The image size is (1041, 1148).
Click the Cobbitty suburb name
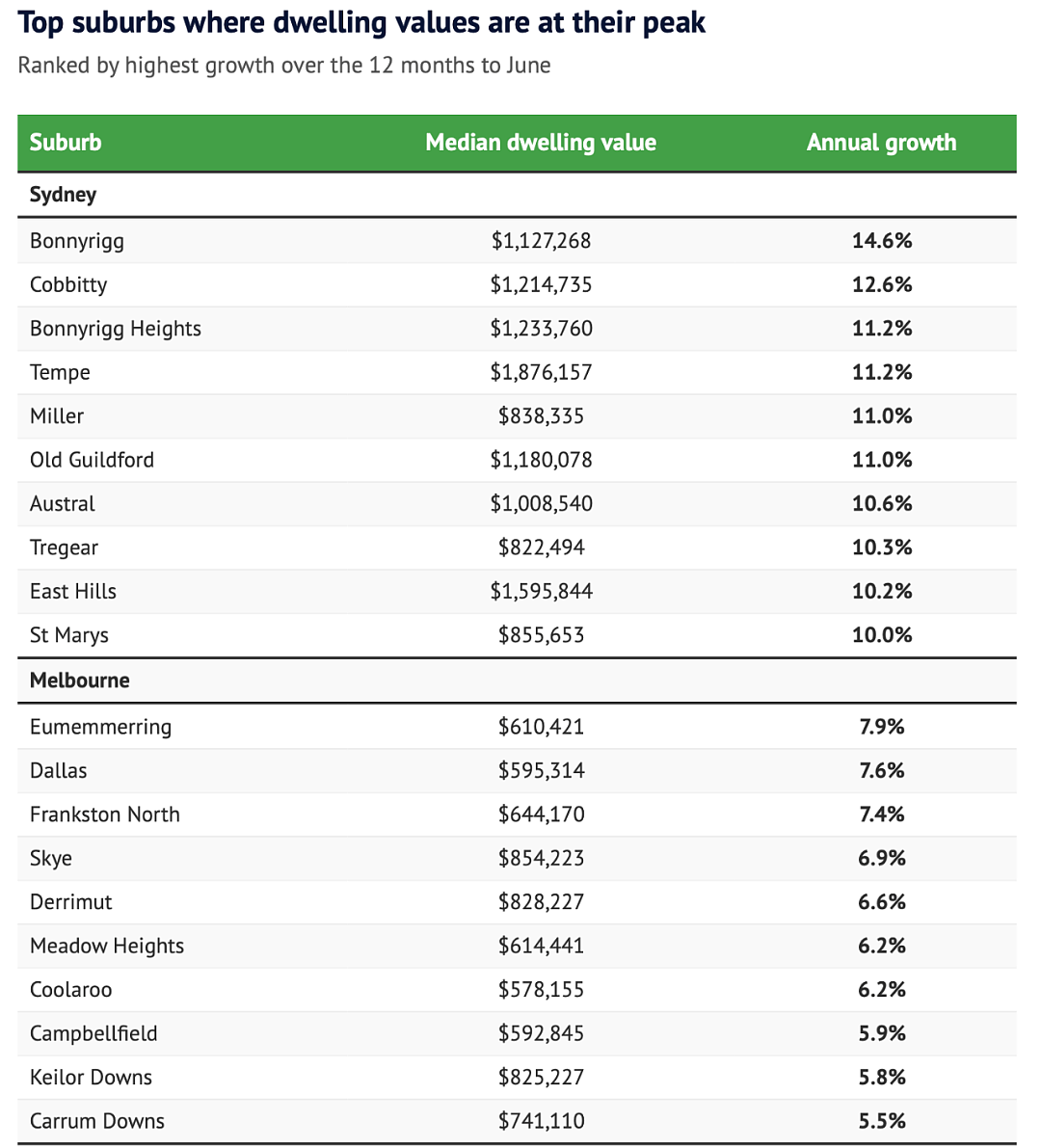[68, 284]
